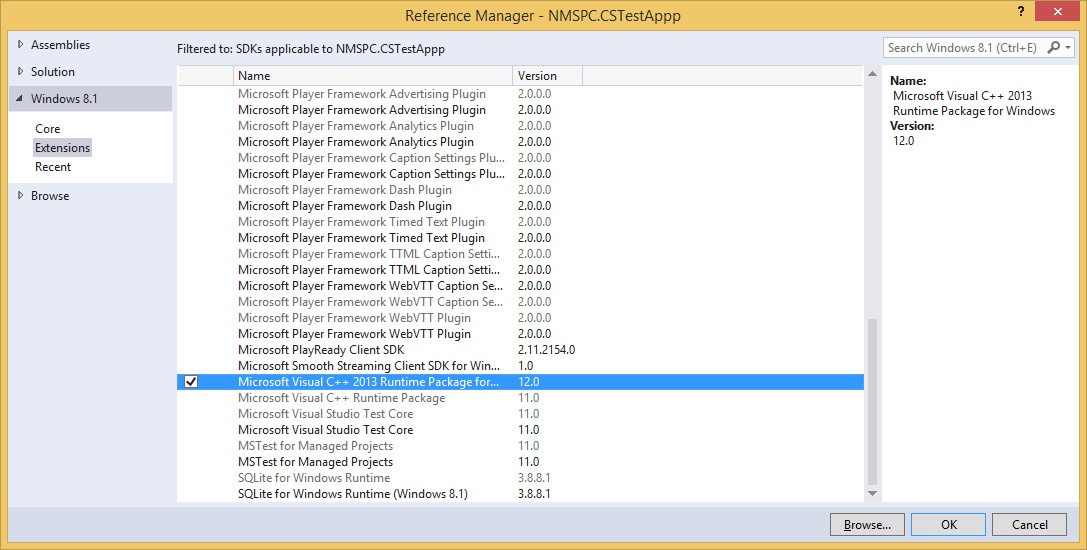Open the search options dropdown arrow
Viewport: 1087px width, 550px height.
(1068, 48)
